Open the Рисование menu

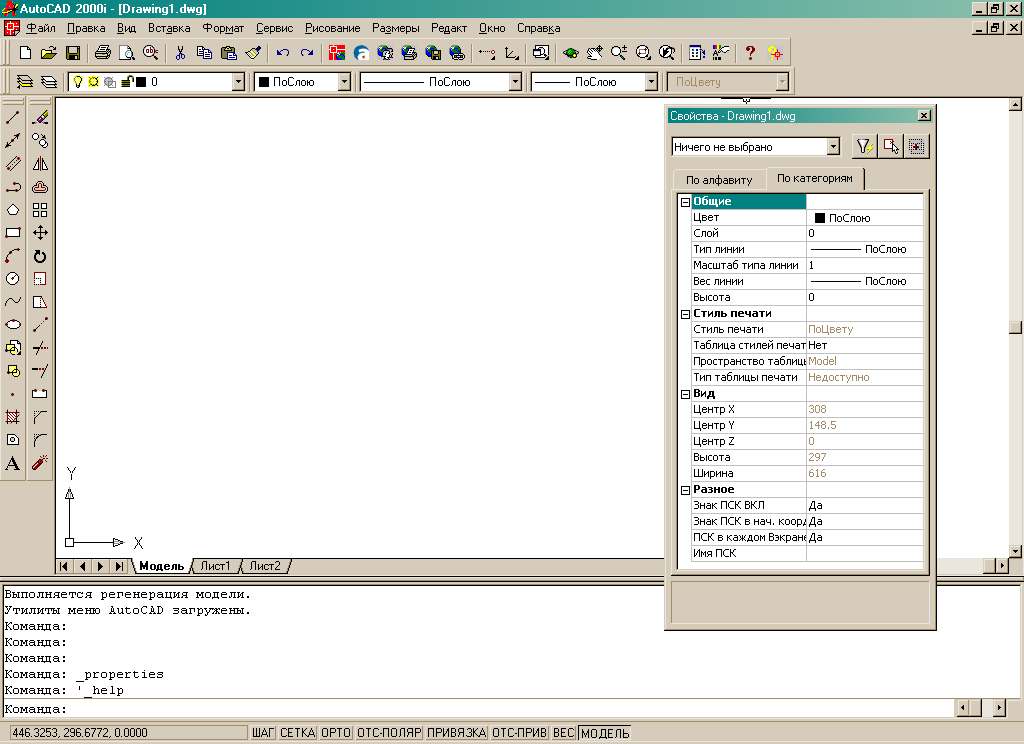click(x=332, y=28)
